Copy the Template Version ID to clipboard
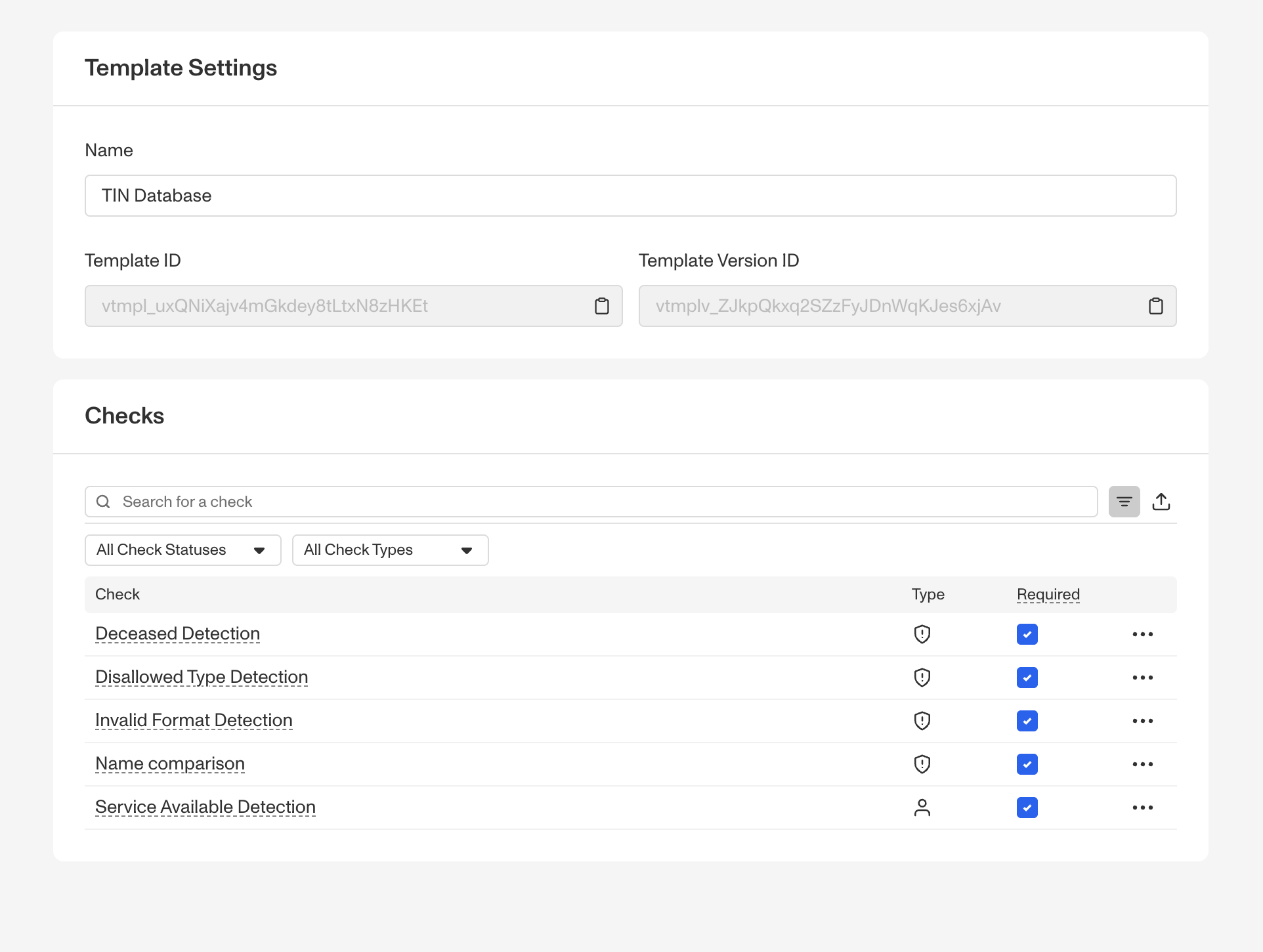The image size is (1263, 952). [1155, 306]
